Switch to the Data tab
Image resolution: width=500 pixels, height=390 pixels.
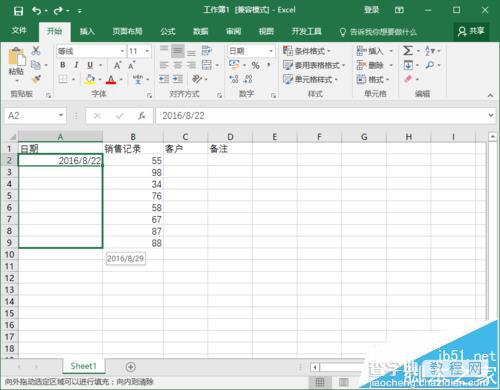click(x=201, y=32)
